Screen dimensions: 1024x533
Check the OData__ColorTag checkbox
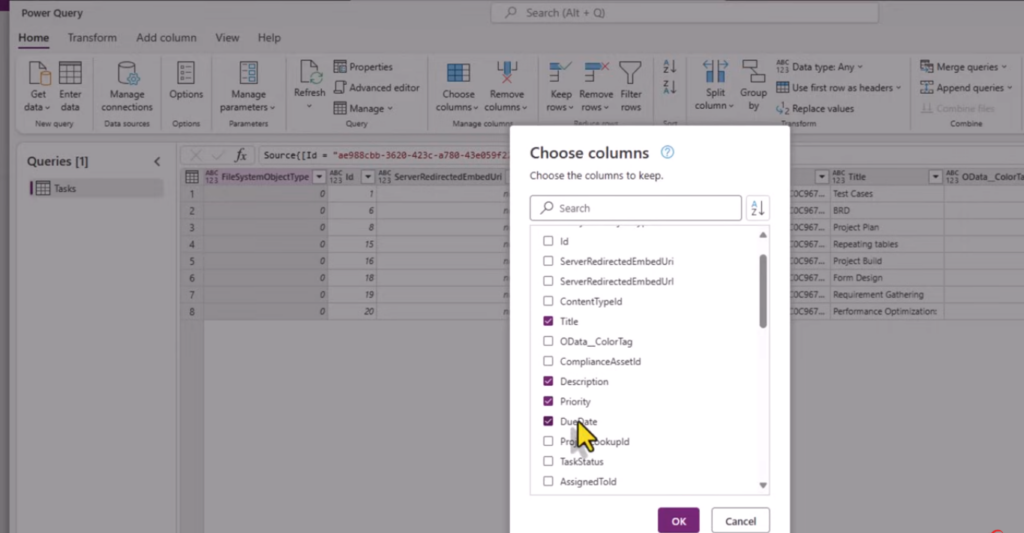point(548,341)
